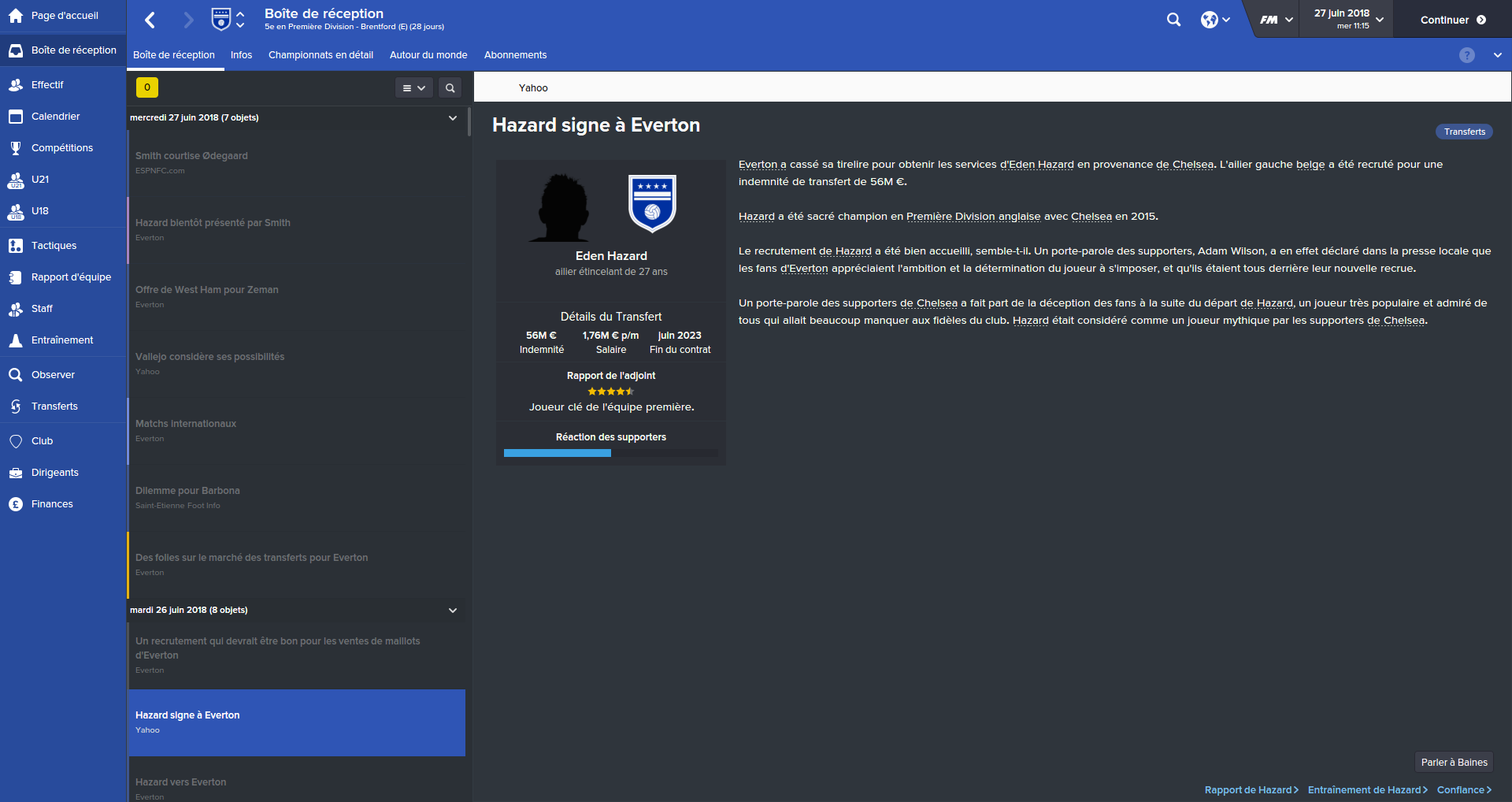Screen dimensions: 1512x802
Task: Open the inbox filter list dropdown
Action: click(x=413, y=88)
